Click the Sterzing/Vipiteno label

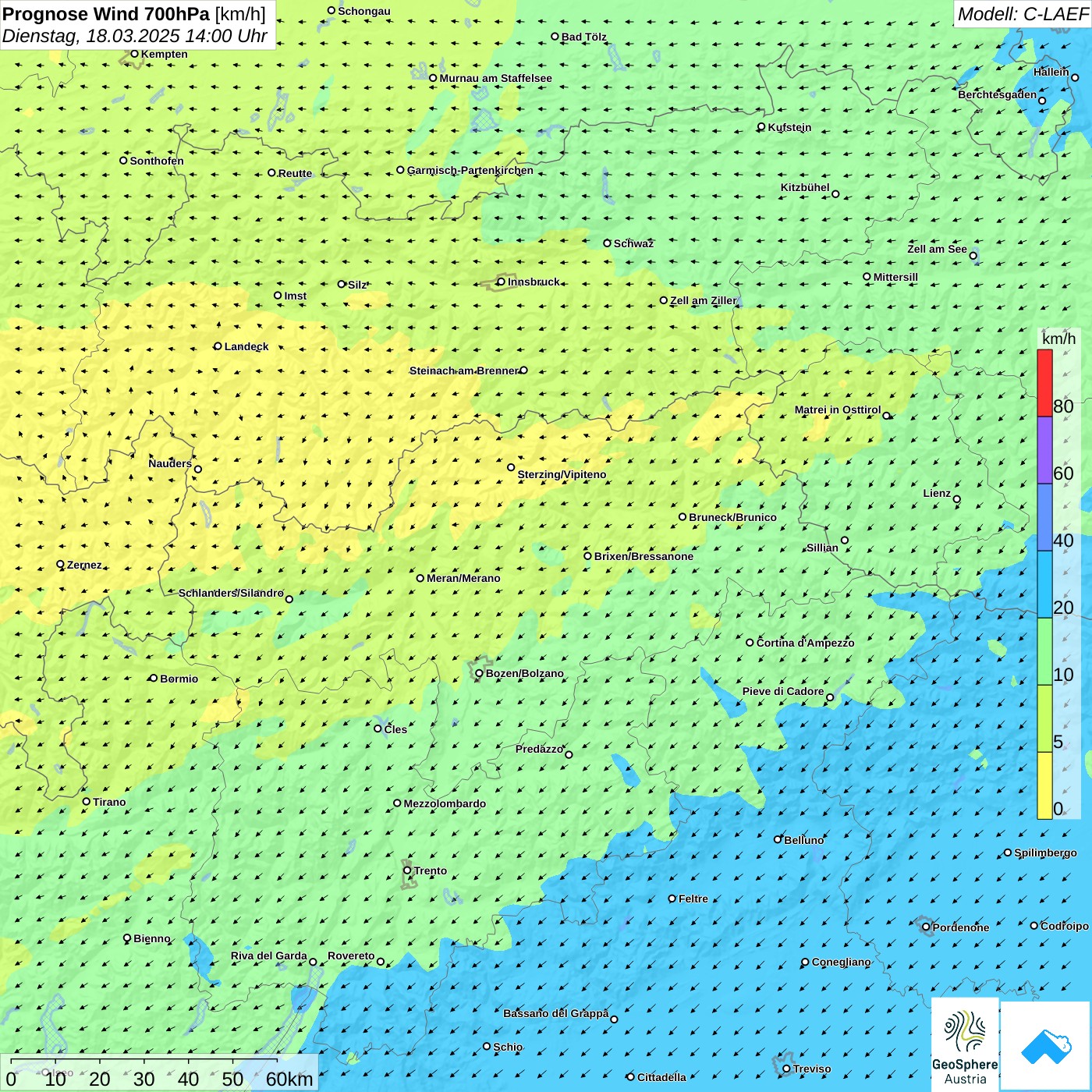[x=562, y=474]
